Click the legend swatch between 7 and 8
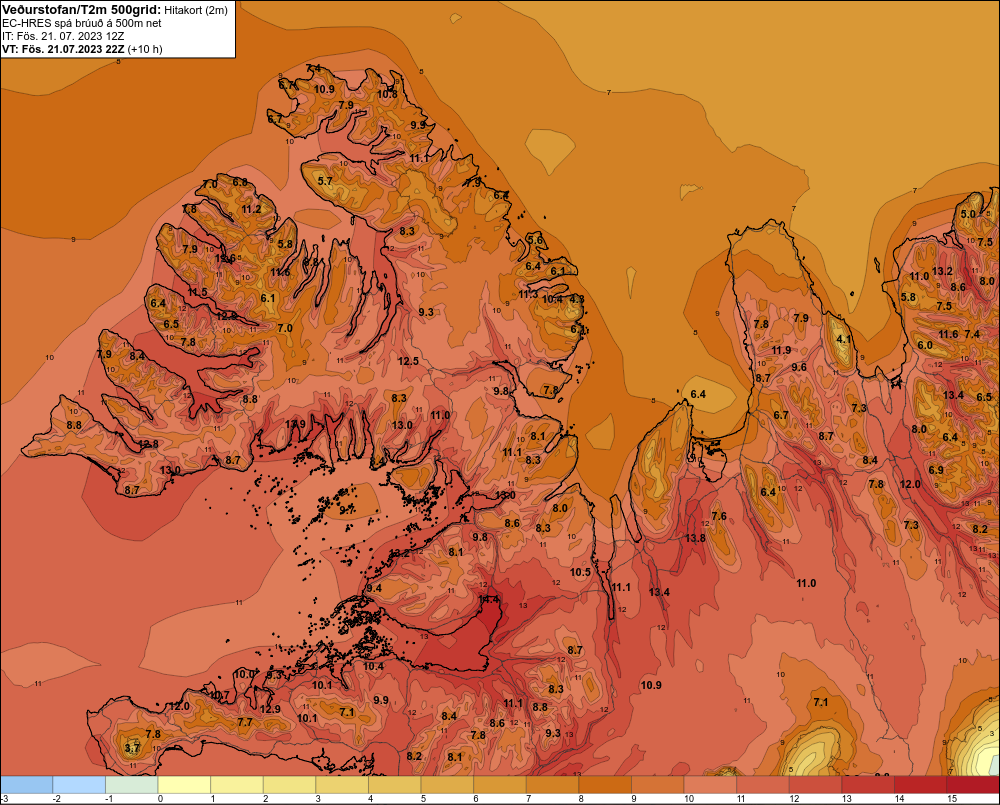 tap(552, 785)
